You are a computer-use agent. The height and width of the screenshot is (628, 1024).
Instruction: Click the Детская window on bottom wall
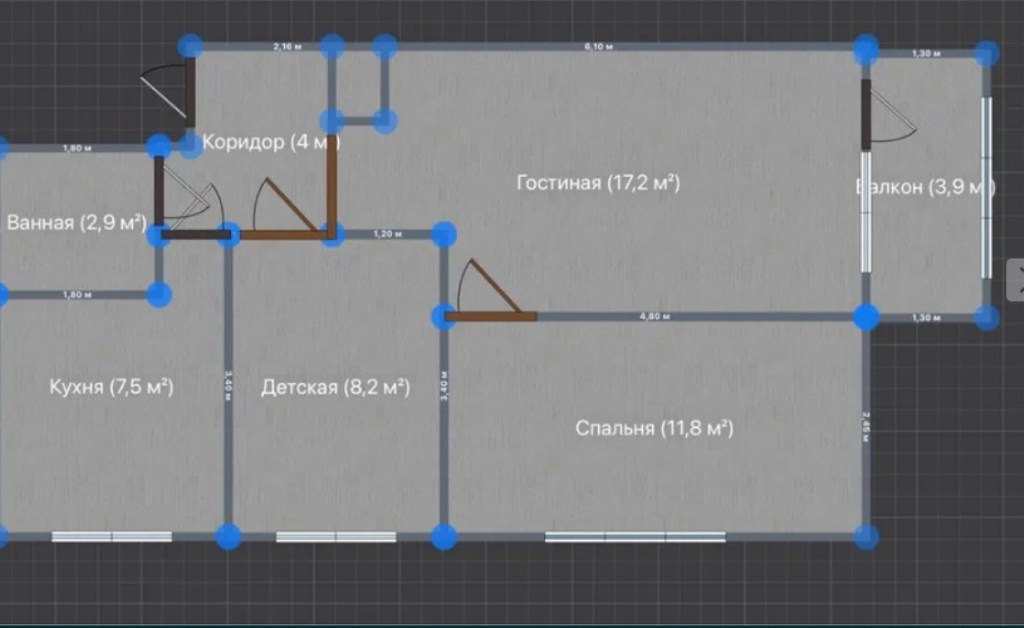tap(336, 537)
